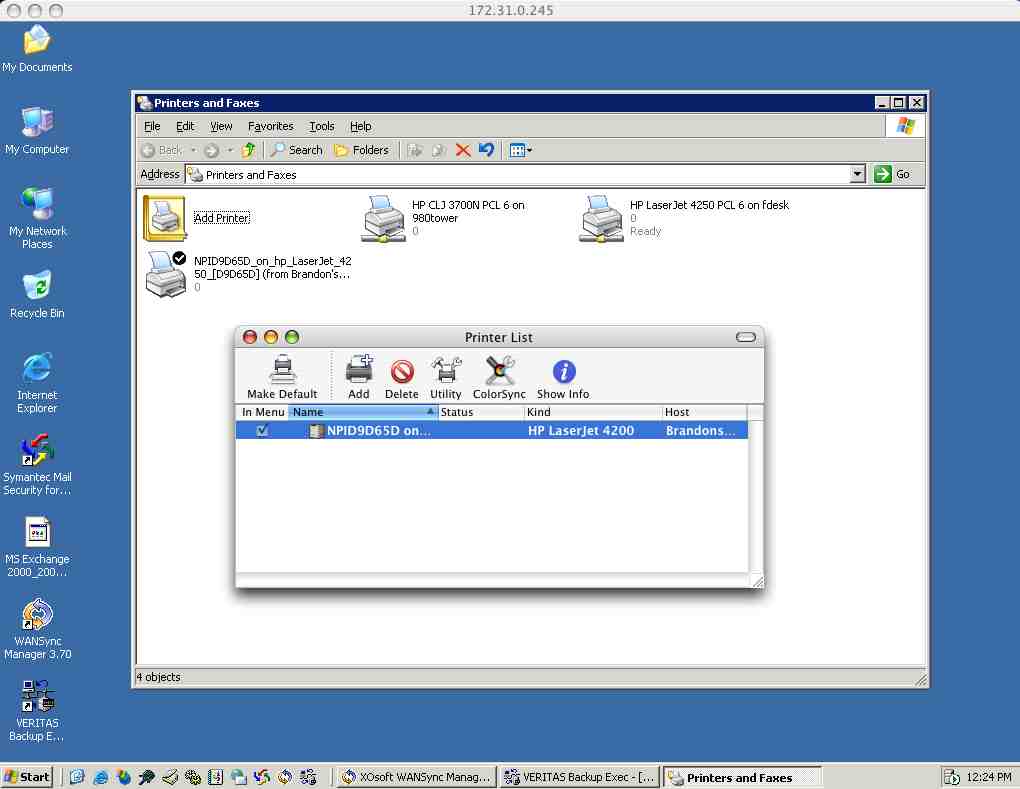Select the HP LaserJet 4200 kind cell
The image size is (1020, 789).
tap(580, 430)
